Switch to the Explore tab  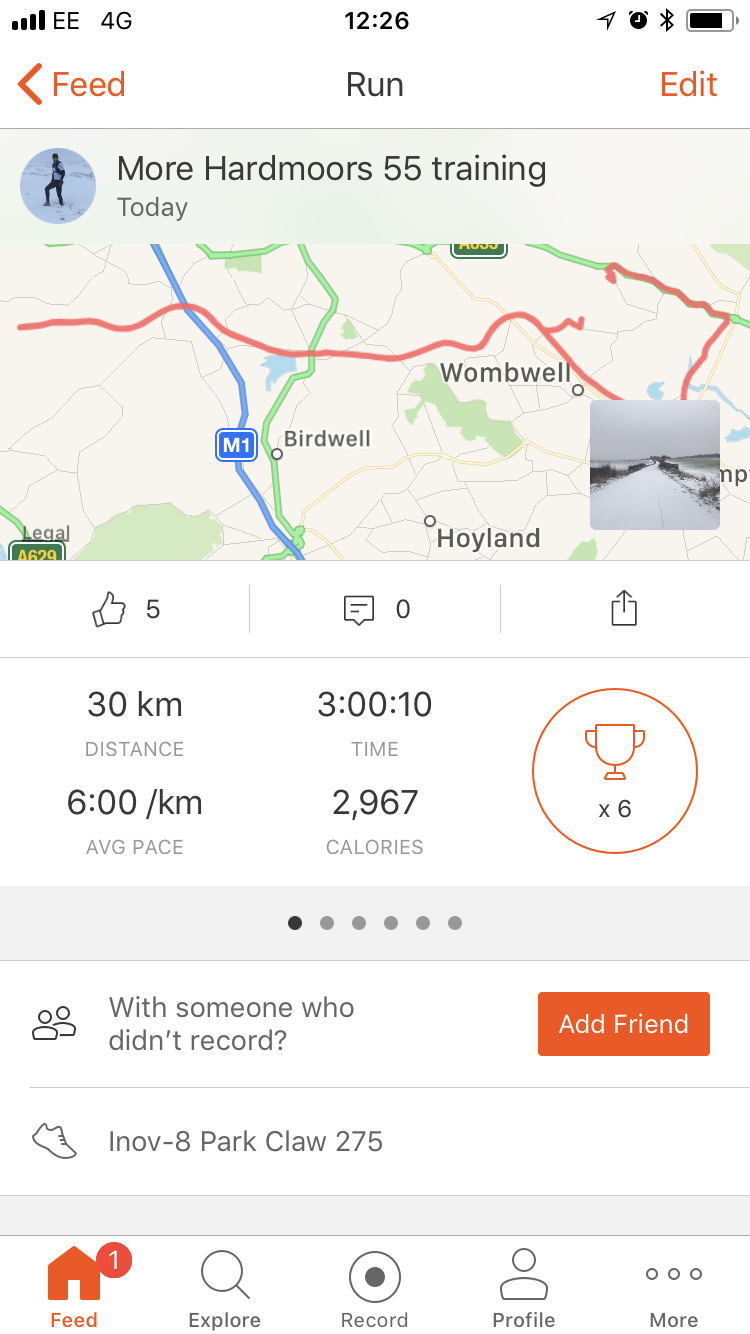coord(224,1288)
